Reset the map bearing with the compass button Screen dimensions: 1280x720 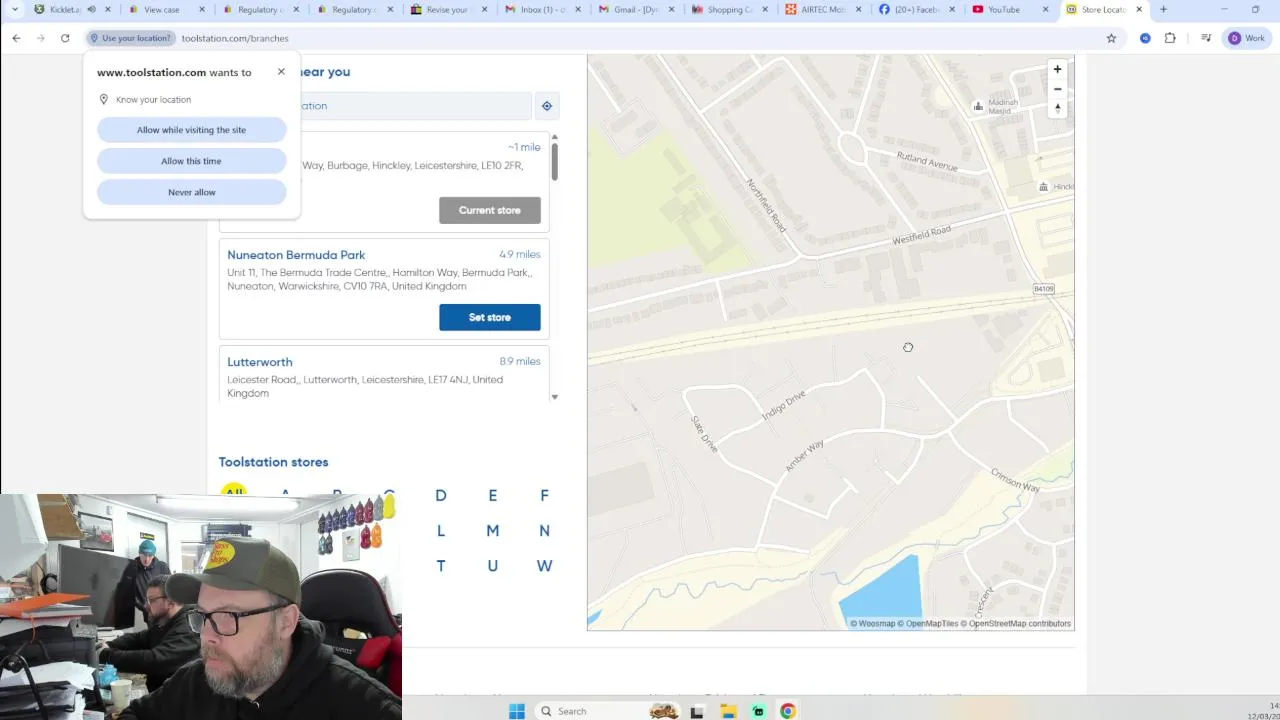click(x=1057, y=108)
